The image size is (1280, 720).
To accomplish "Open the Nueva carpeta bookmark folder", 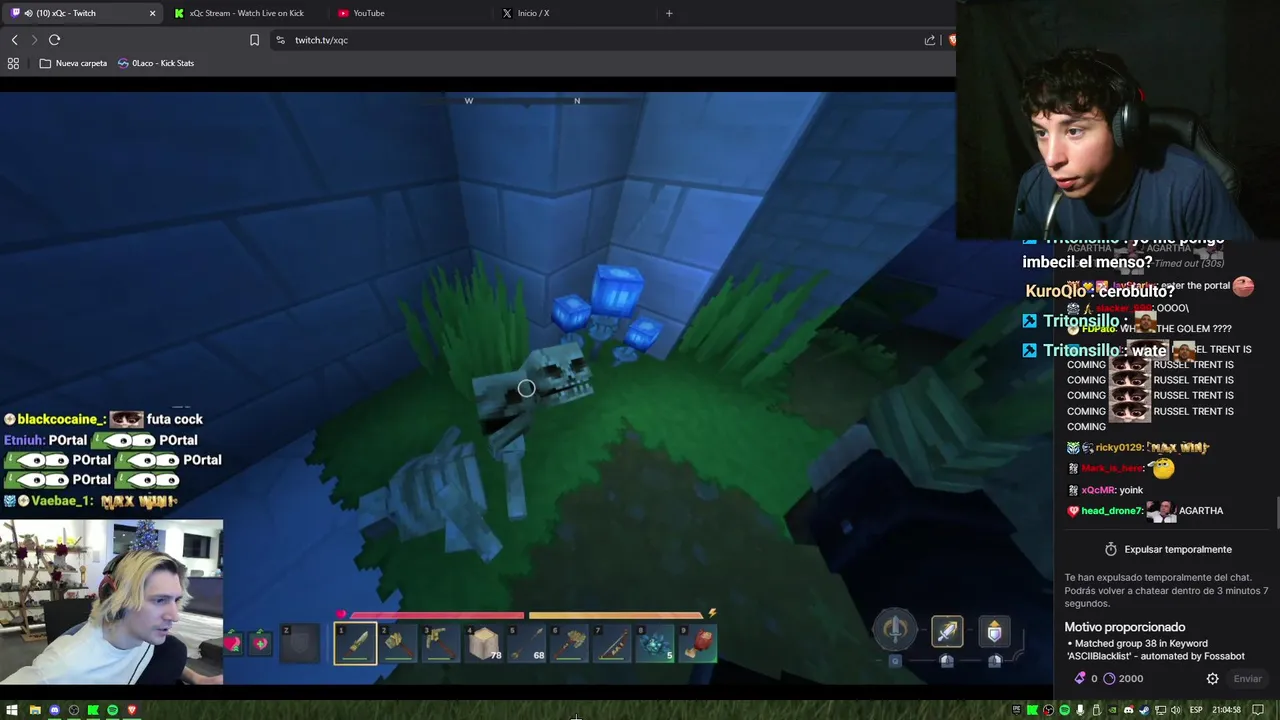I will [73, 63].
